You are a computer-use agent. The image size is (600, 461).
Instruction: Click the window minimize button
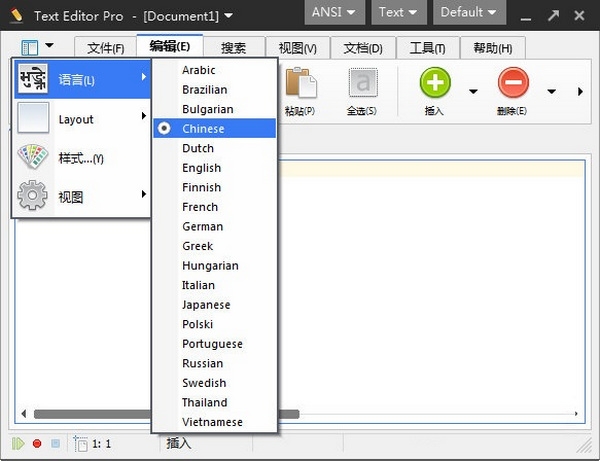[526, 19]
